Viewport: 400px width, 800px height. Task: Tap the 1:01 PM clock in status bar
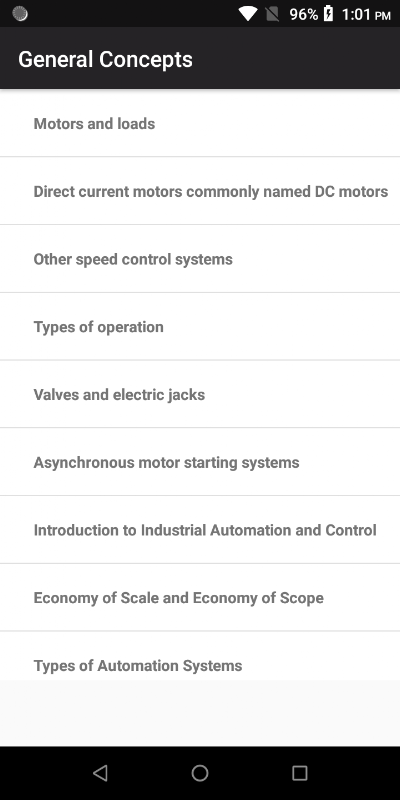366,14
